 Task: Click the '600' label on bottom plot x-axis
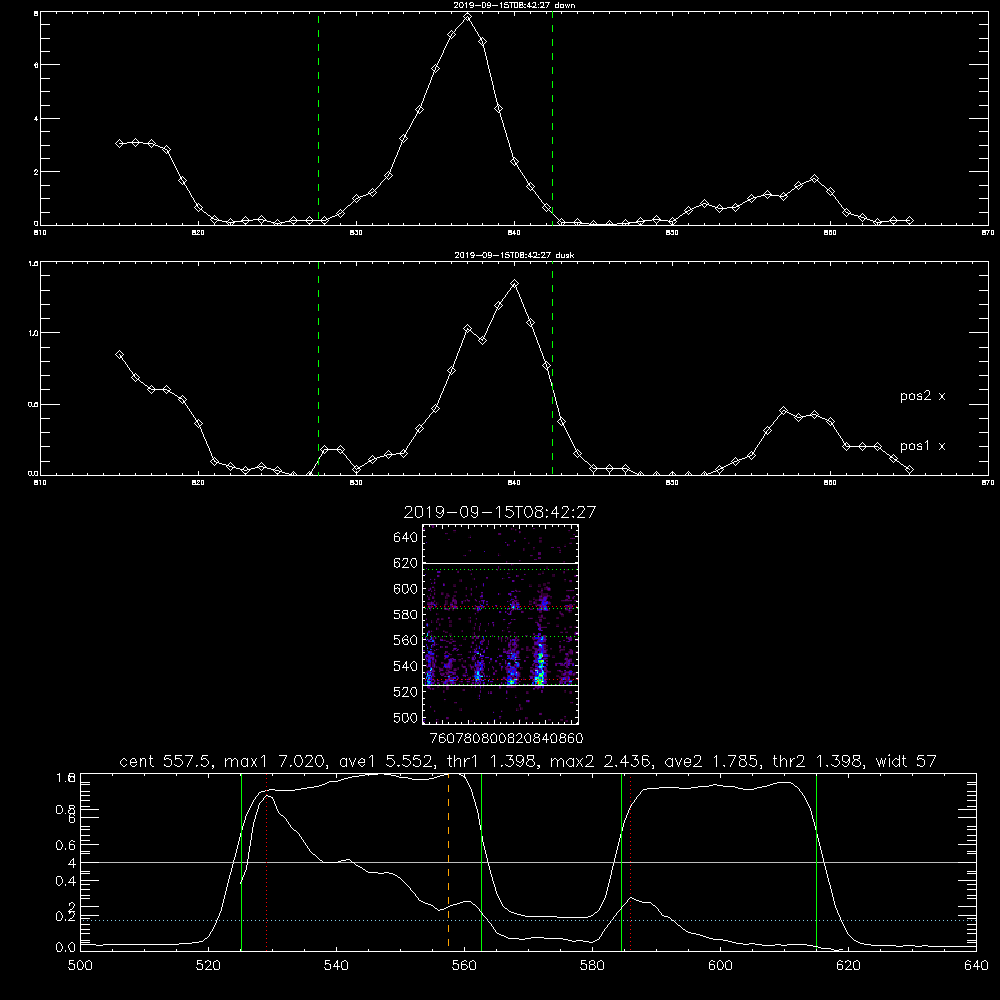[x=720, y=966]
